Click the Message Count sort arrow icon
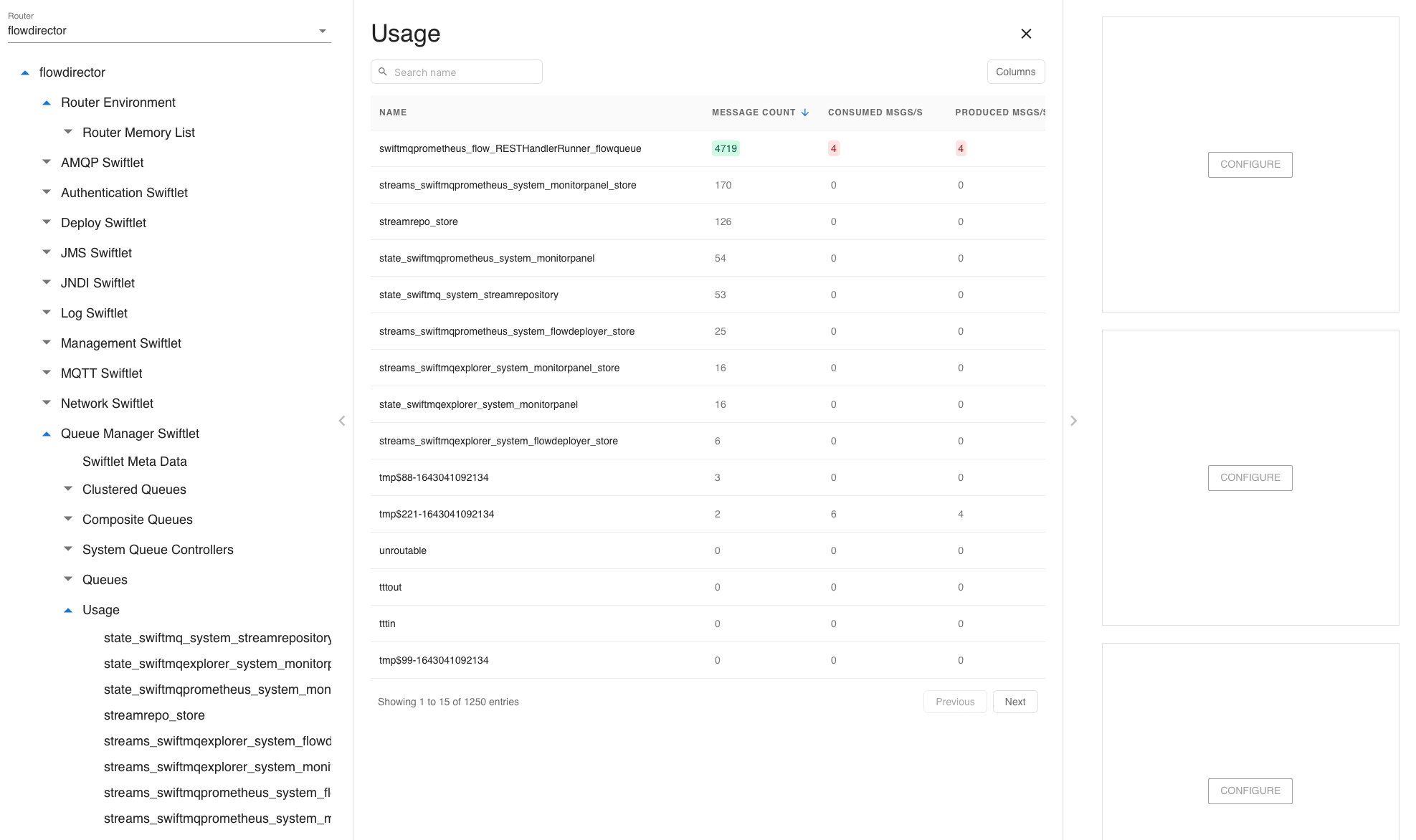1416x840 pixels. point(805,113)
